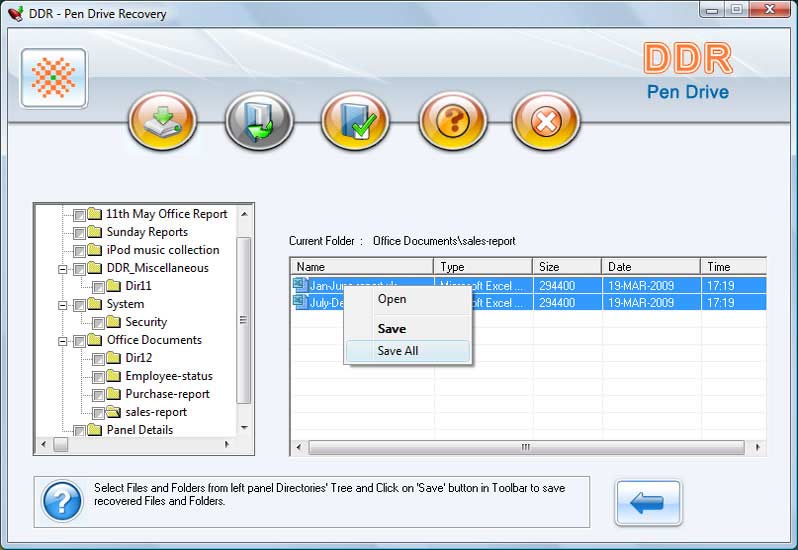This screenshot has height=550, width=798.
Task: Collapse the DDR_Miscellaneous tree node
Action: (63, 269)
